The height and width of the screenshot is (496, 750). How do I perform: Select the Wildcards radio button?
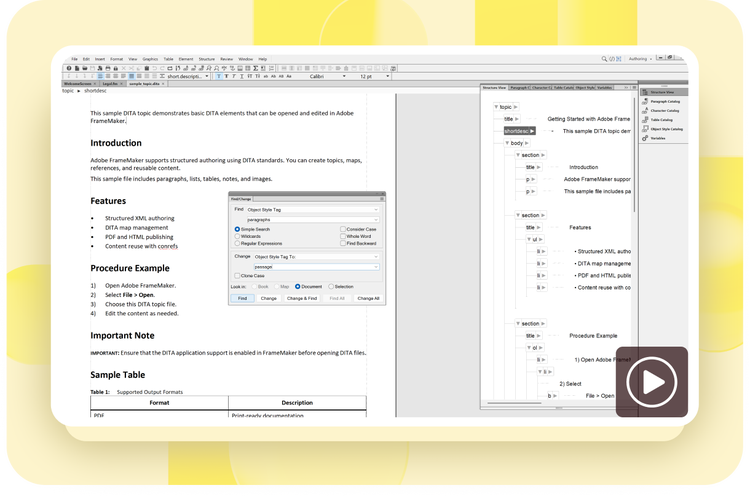(237, 236)
